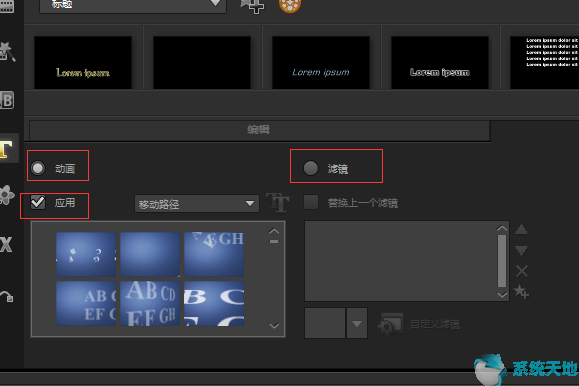Click the filter list scrollbar up arrow
The width and height of the screenshot is (579, 386).
click(502, 228)
